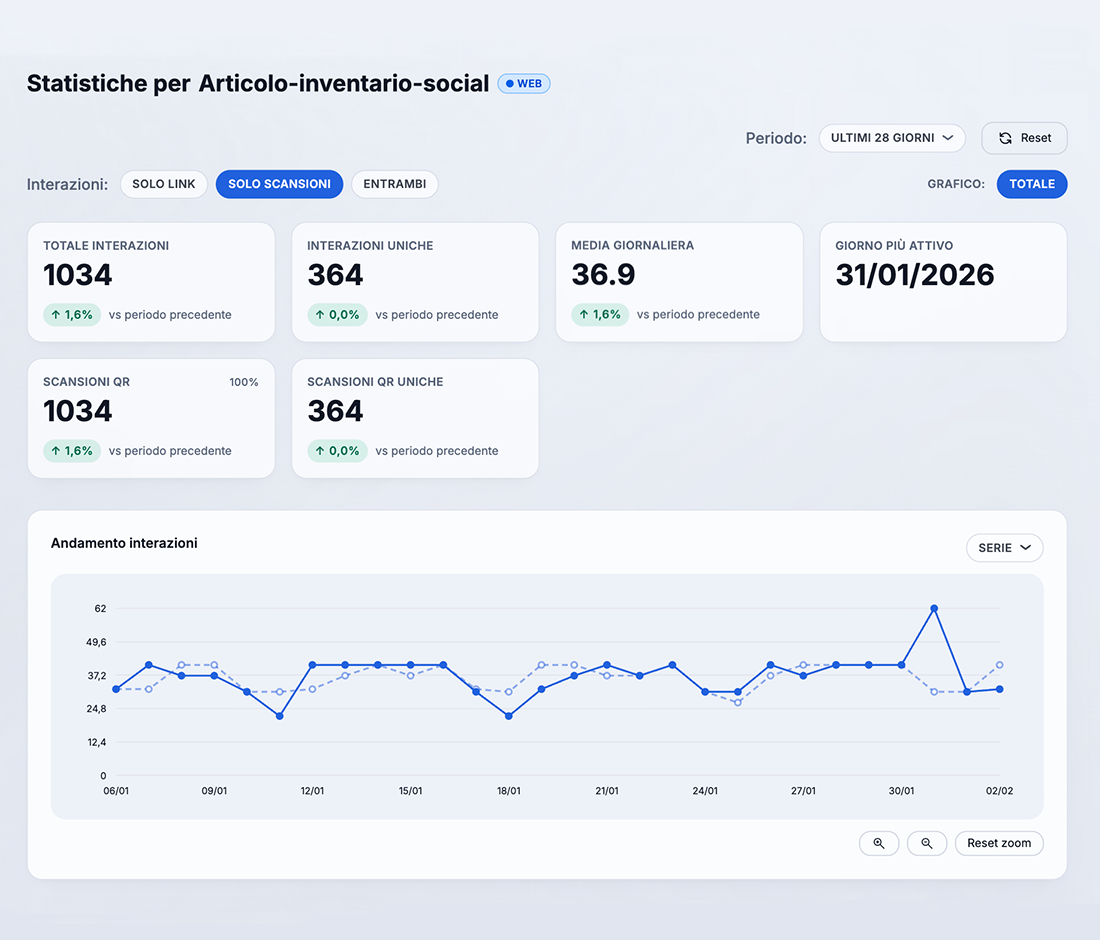
Task: Click the 1,6% badge under Media Giornaliera
Action: pyautogui.click(x=600, y=315)
